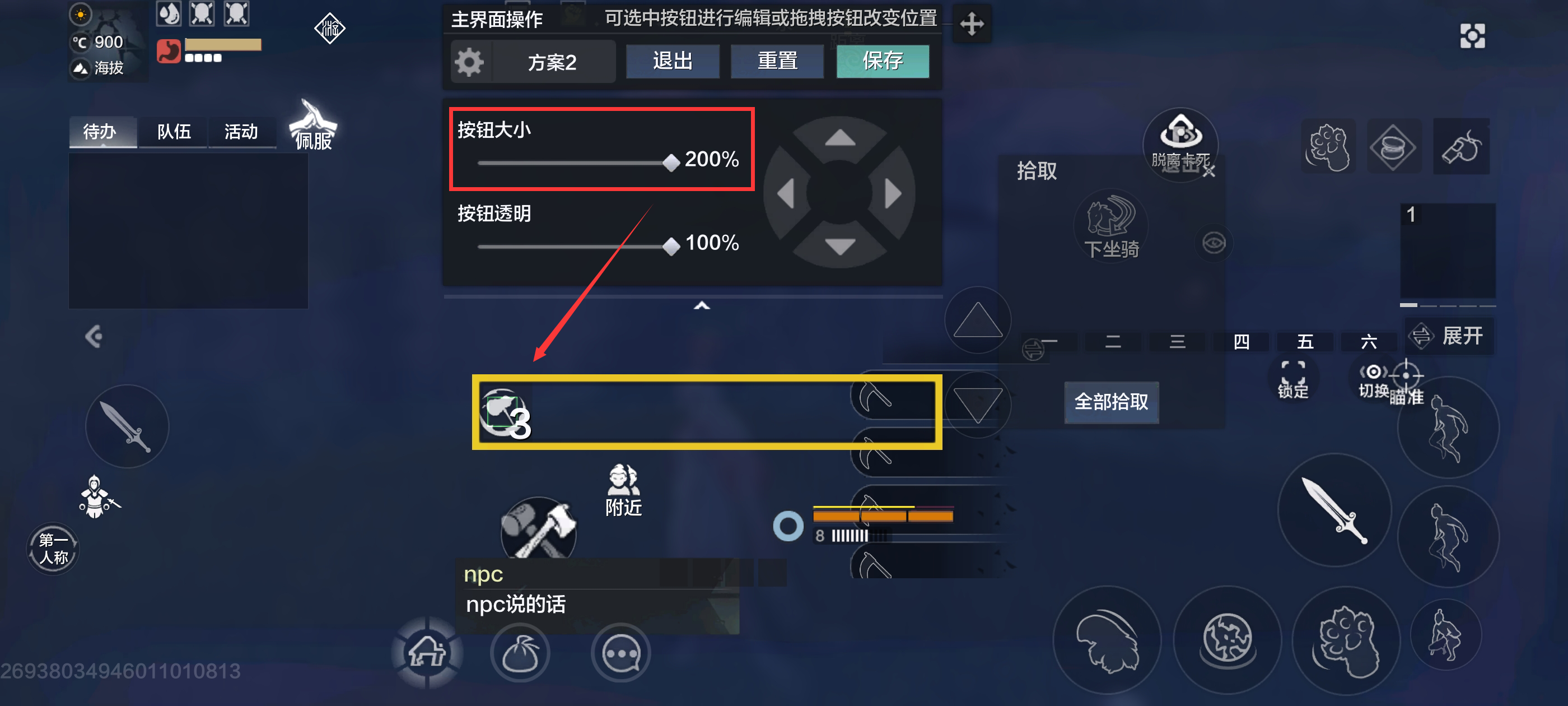Click the backpack bag icon

pyautogui.click(x=520, y=653)
